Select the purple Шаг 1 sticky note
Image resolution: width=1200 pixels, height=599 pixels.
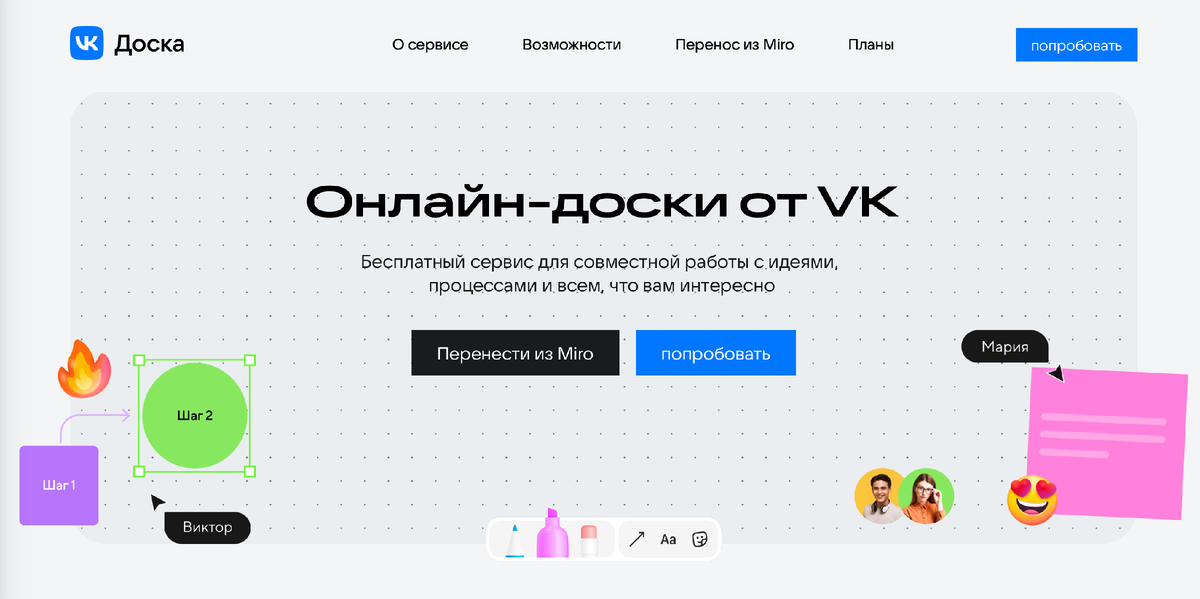58,485
